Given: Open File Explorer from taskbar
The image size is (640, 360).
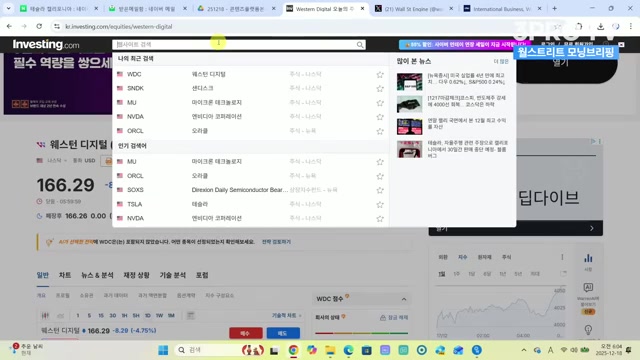Looking at the screenshot, I should coord(330,350).
